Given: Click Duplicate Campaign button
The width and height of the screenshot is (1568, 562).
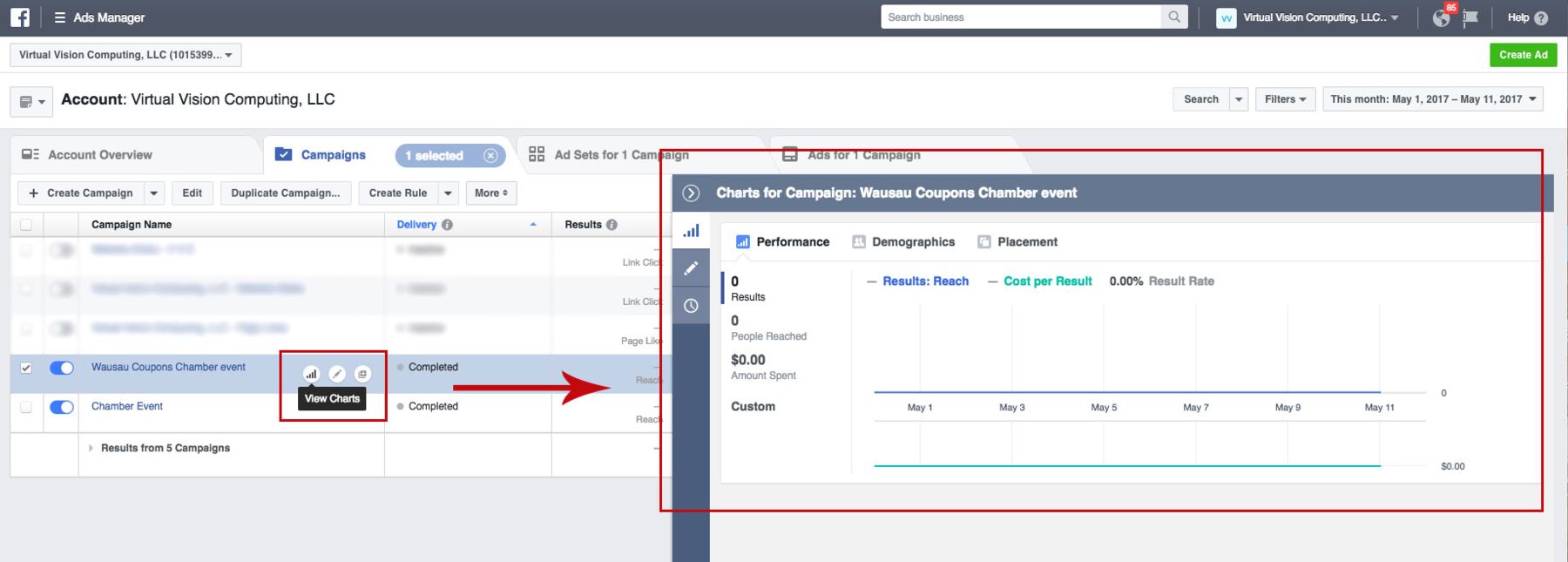Looking at the screenshot, I should (x=286, y=193).
